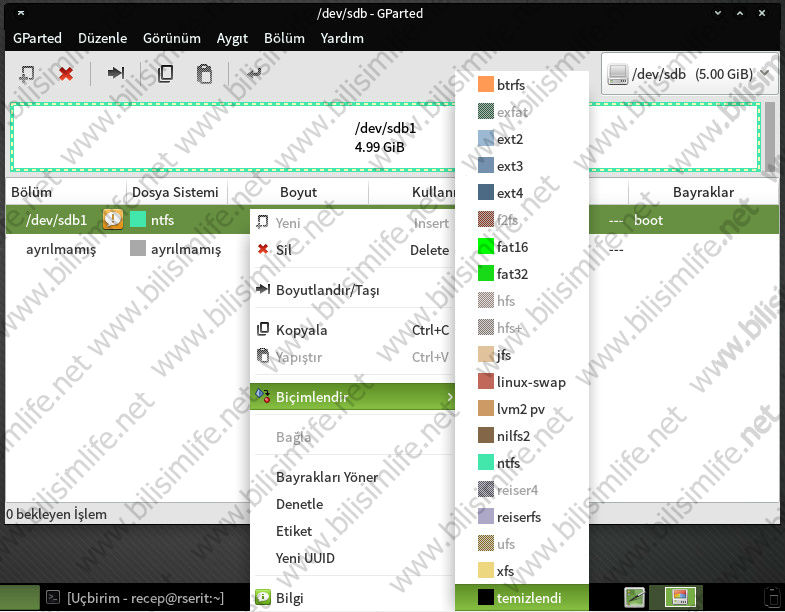785x612 pixels.
Task: Click the Bayraklar column header
Action: coord(702,192)
